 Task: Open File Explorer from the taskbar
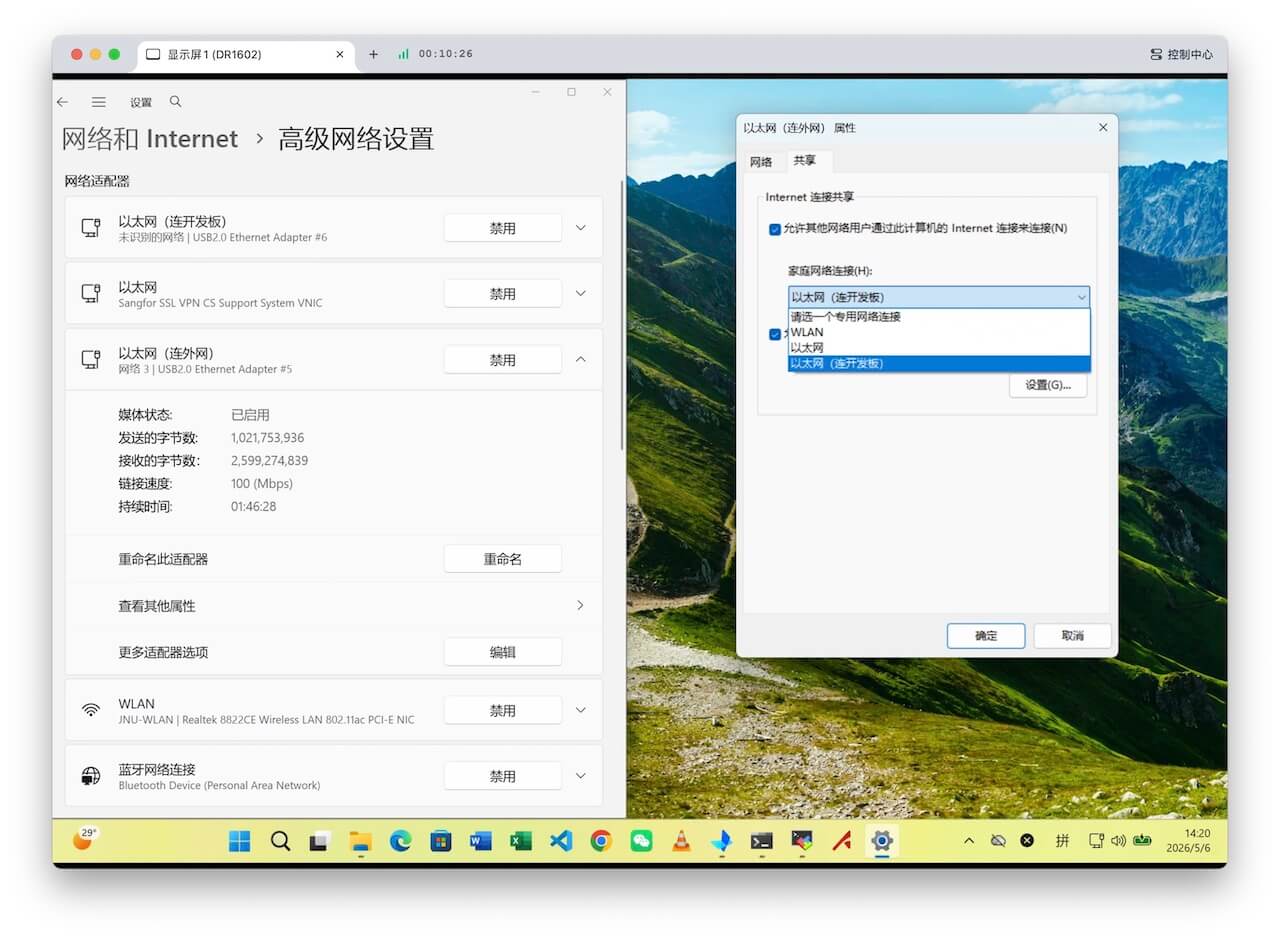click(360, 841)
